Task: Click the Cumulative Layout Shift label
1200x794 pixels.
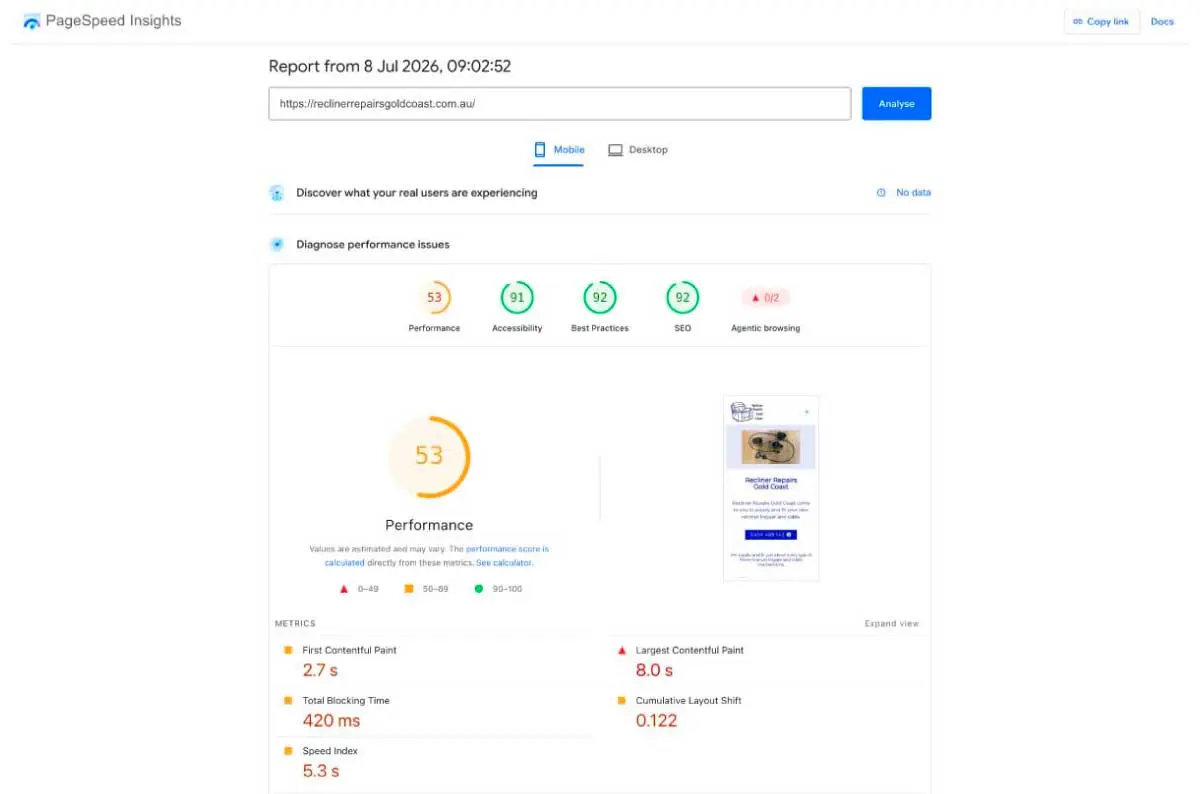Action: pyautogui.click(x=688, y=700)
